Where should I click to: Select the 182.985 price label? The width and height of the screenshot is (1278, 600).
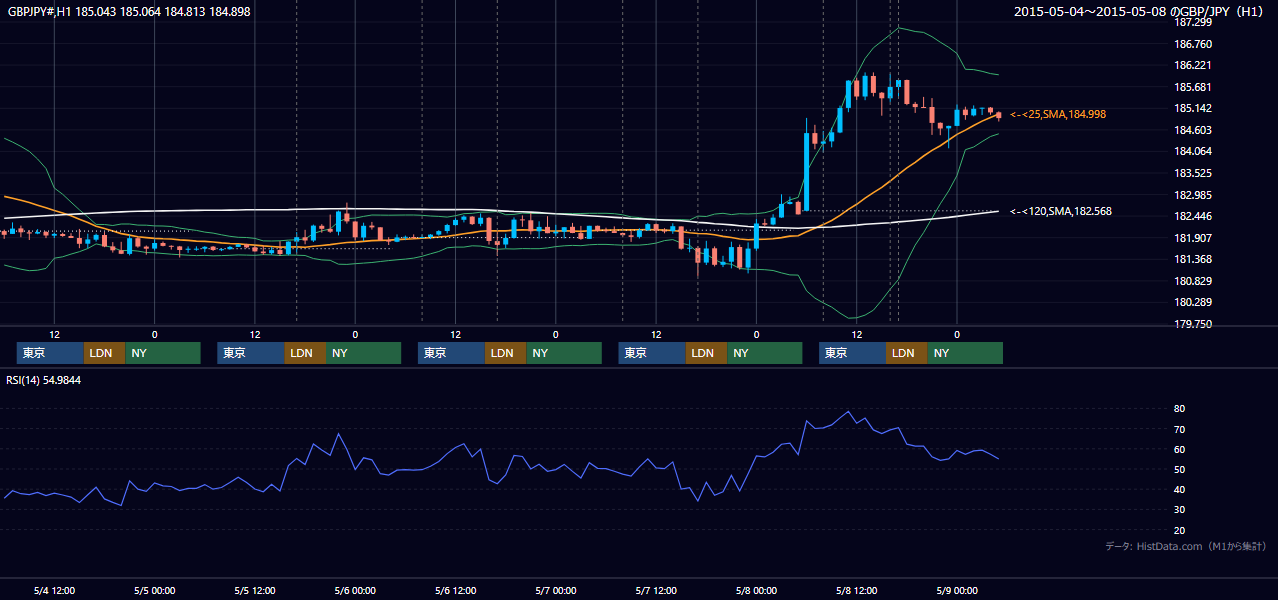(1193, 195)
